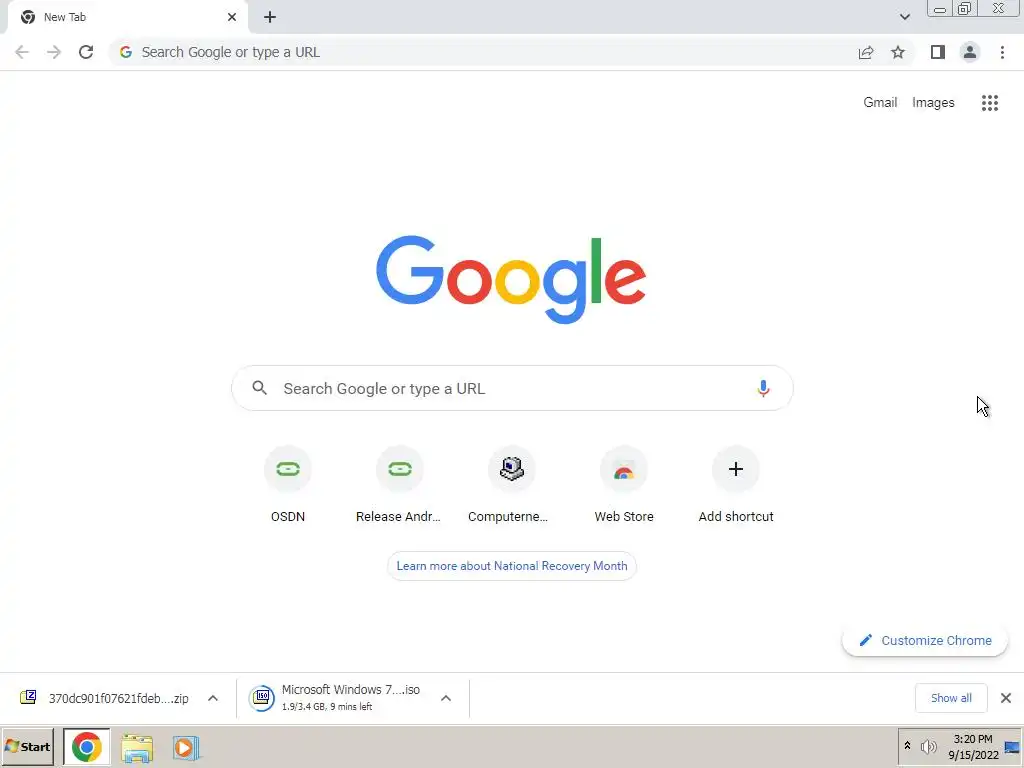Expand options for the zip download

coord(213,698)
